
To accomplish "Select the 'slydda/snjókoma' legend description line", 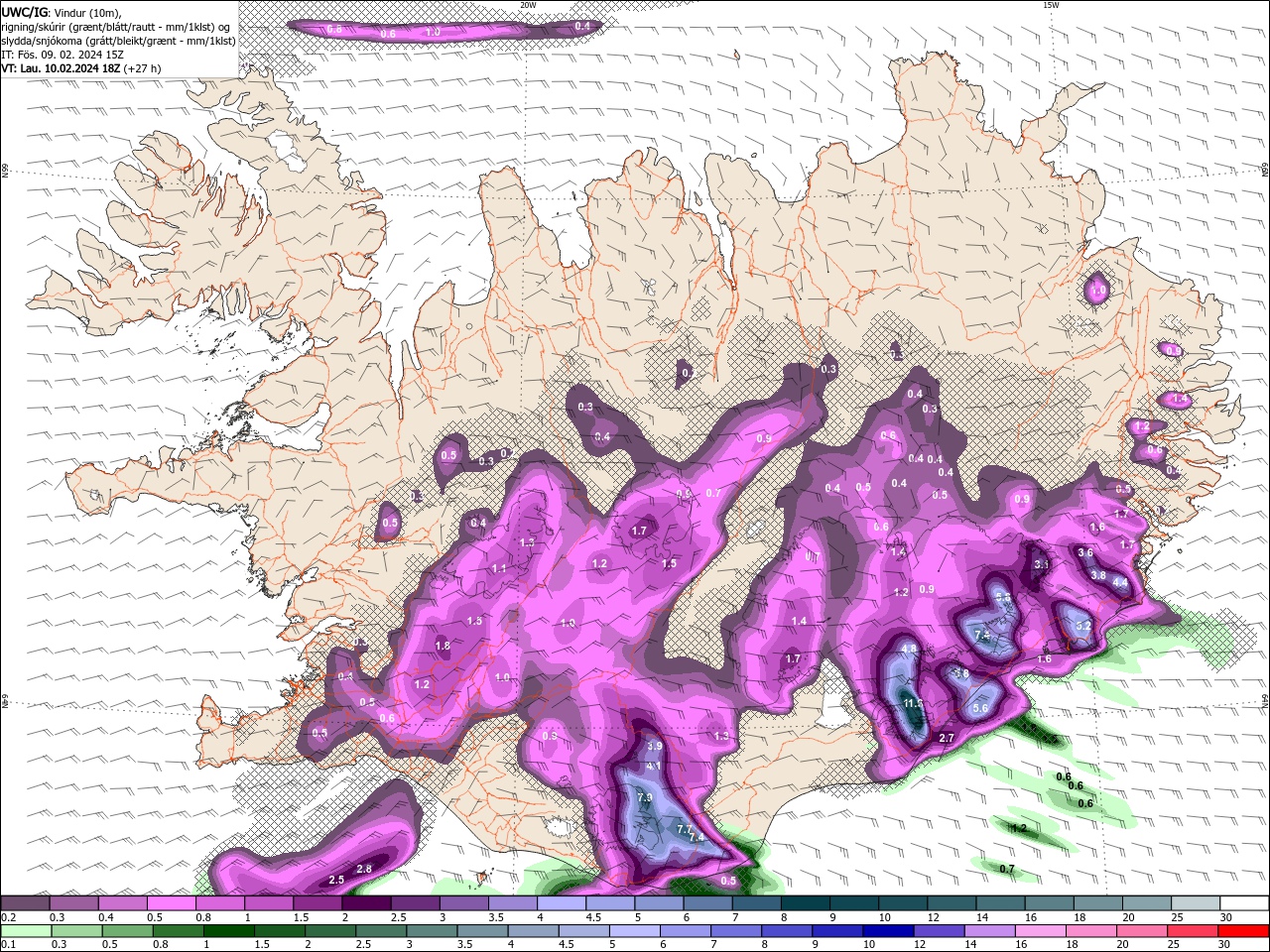I will coord(118,41).
